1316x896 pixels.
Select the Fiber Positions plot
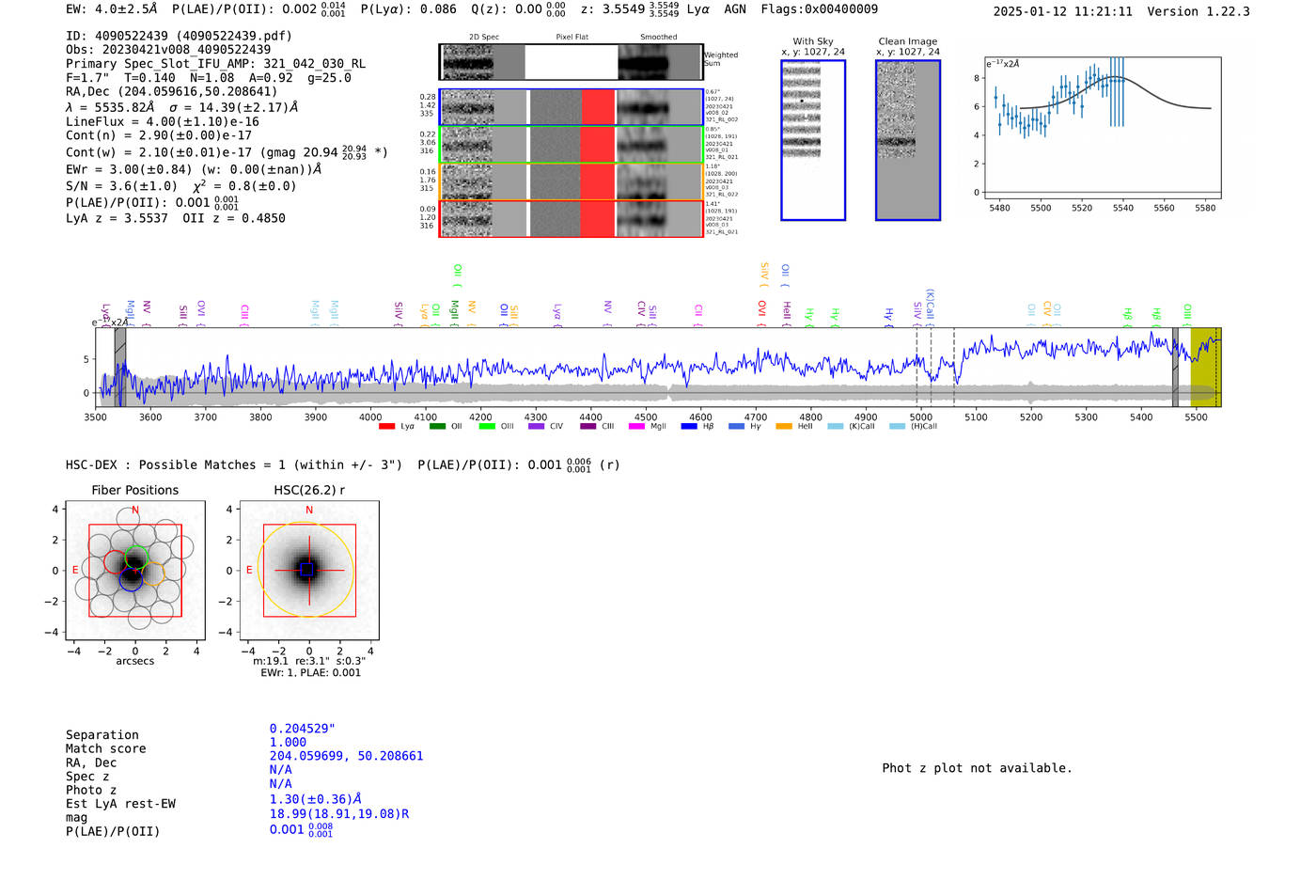click(135, 571)
